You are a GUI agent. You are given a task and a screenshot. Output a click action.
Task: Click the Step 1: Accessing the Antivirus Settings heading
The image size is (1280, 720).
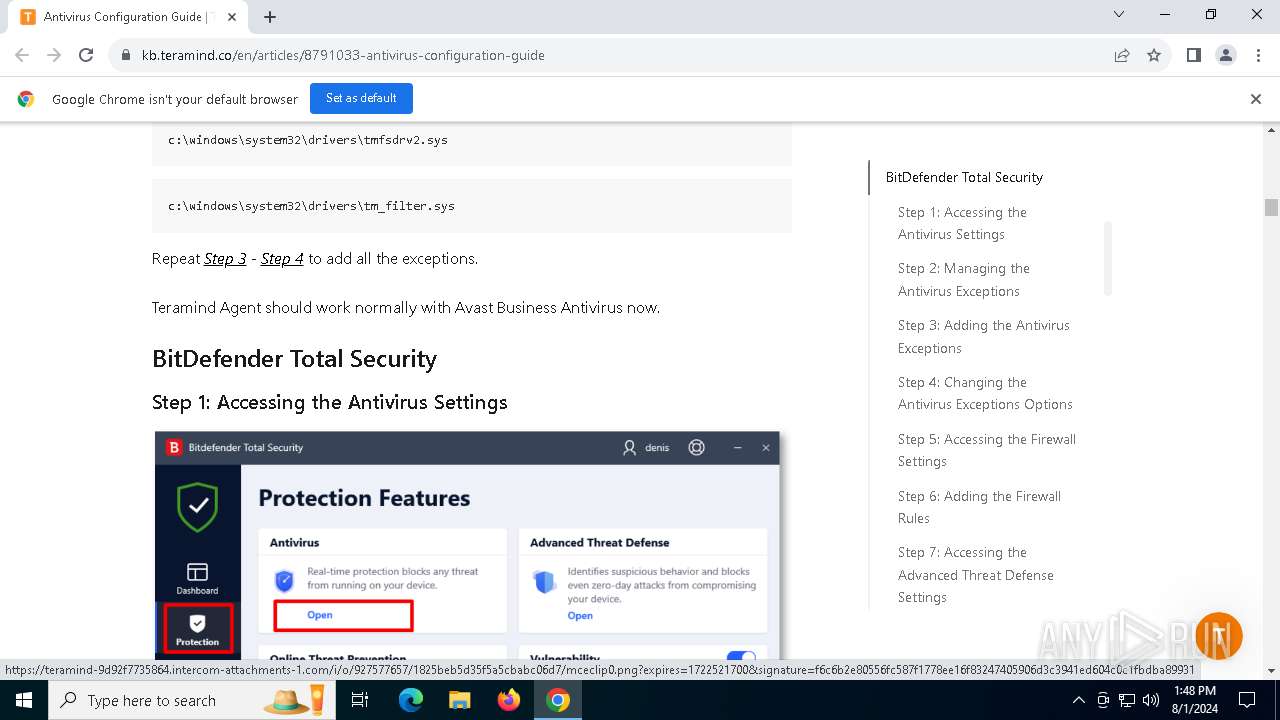coord(330,402)
